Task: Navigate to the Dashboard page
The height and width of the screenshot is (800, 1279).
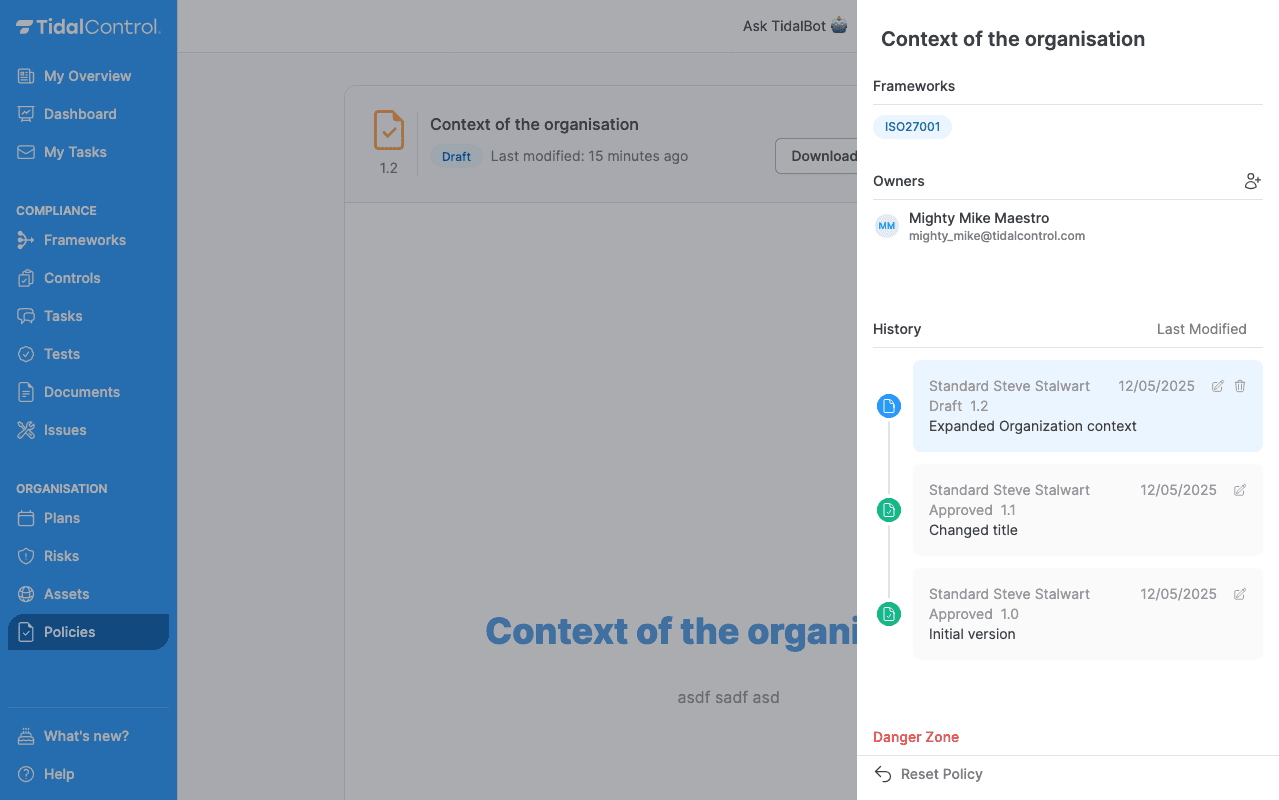Action: coord(80,114)
